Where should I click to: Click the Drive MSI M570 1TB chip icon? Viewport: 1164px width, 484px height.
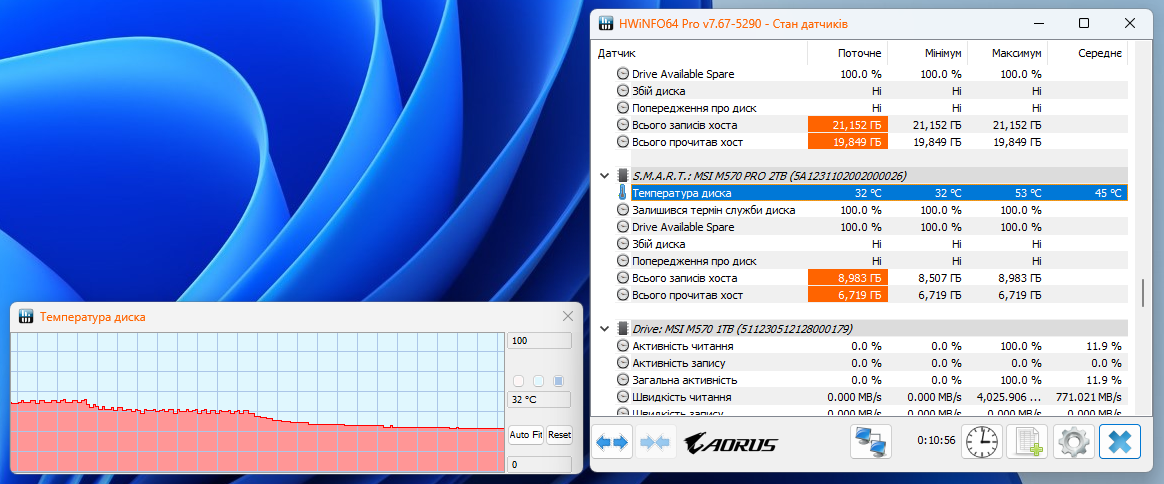click(x=622, y=328)
